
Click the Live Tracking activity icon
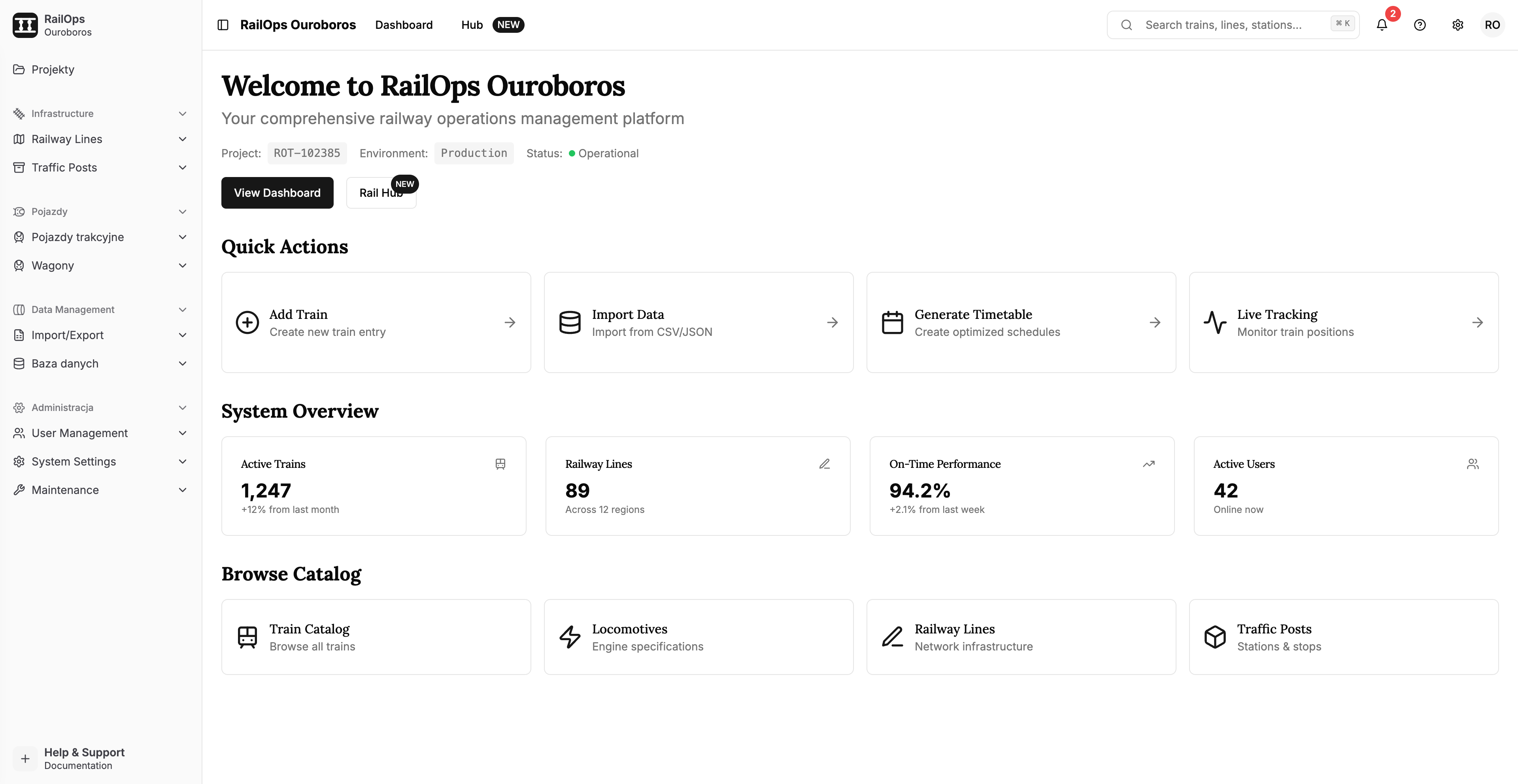1215,322
